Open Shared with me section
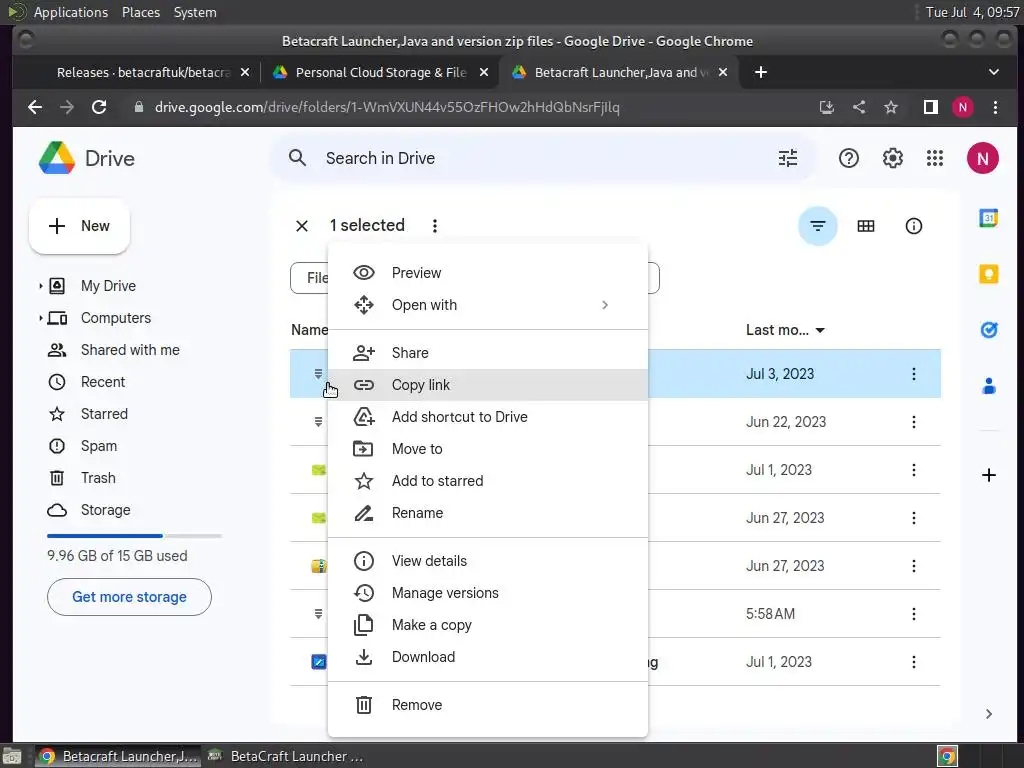Viewport: 1024px width, 768px height. 130,350
